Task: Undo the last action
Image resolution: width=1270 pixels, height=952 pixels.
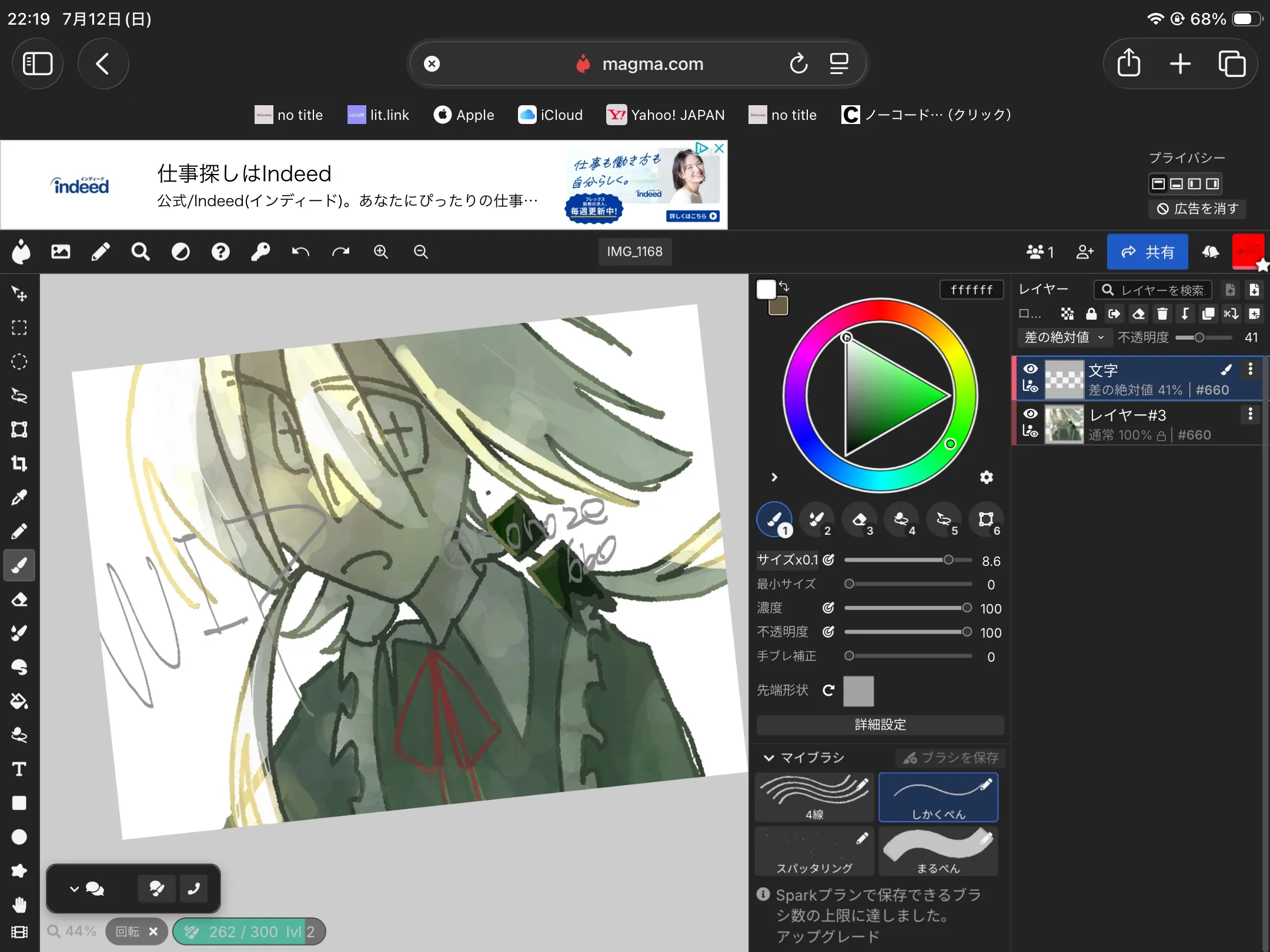Action: pyautogui.click(x=300, y=252)
